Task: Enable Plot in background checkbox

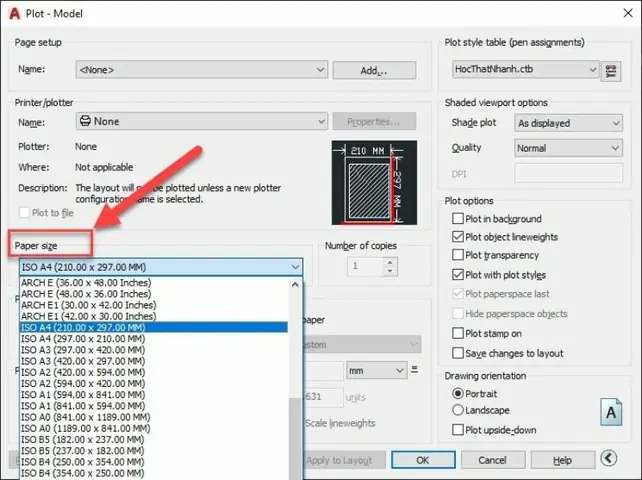Action: tap(458, 218)
